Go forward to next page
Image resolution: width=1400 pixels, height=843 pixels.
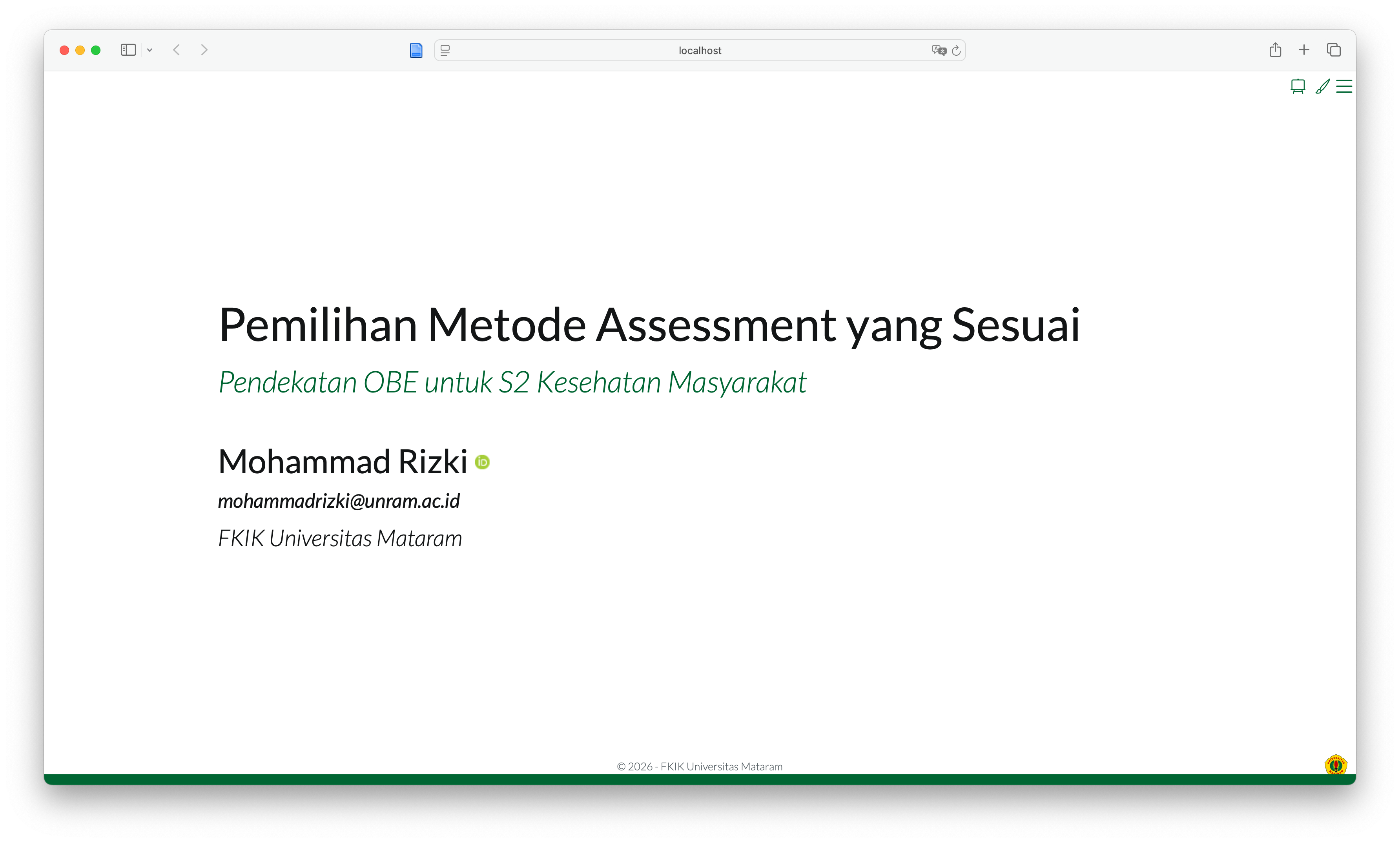coord(204,50)
